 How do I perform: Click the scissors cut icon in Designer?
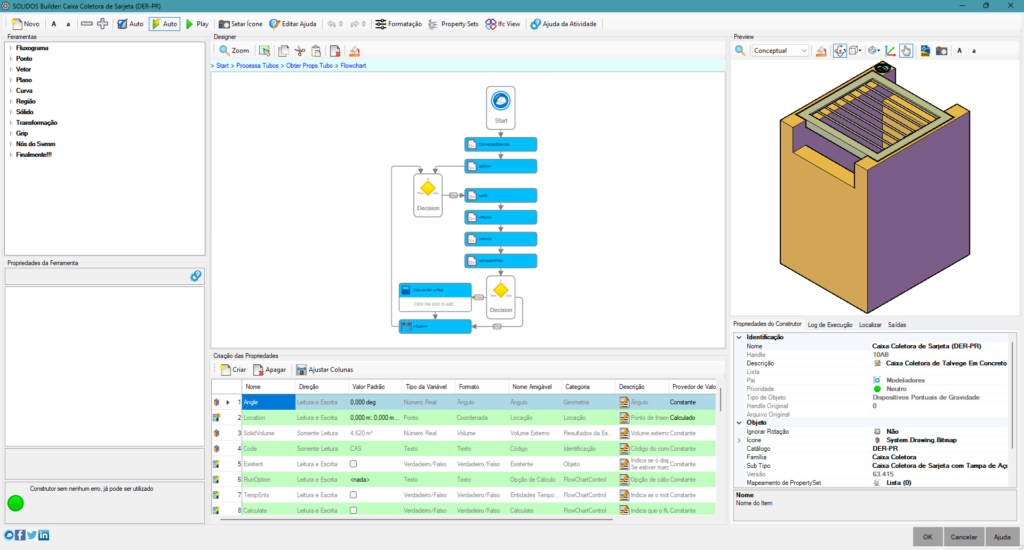(299, 50)
